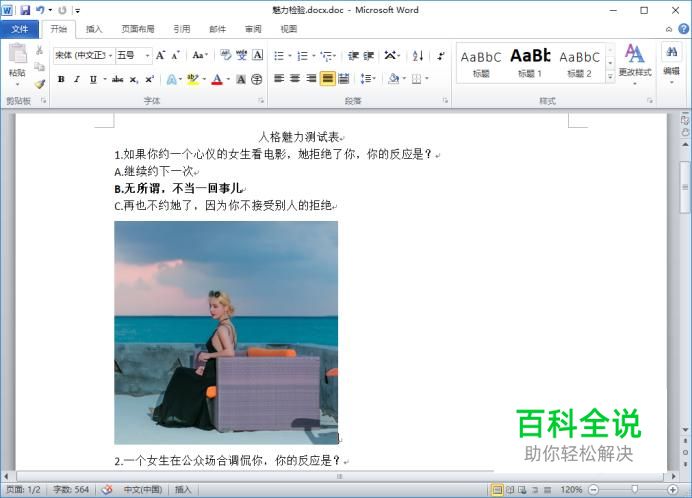Open the Font dialog launcher

click(x=261, y=101)
